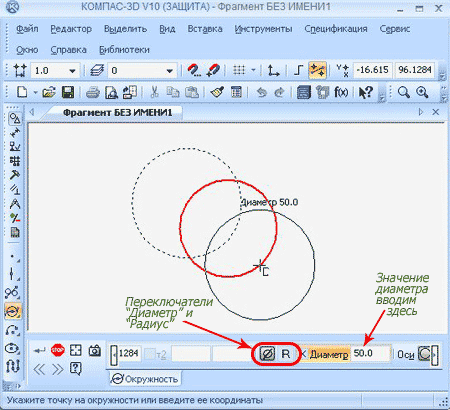Click the red STOP command button
The height and width of the screenshot is (410, 450).
point(58,350)
